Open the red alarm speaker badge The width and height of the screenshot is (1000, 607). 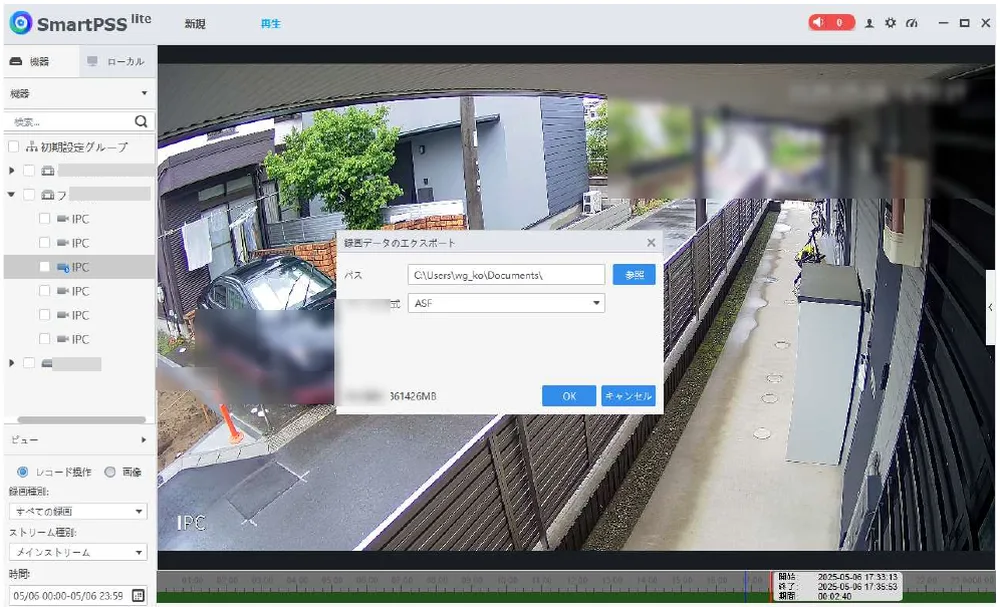[x=831, y=23]
